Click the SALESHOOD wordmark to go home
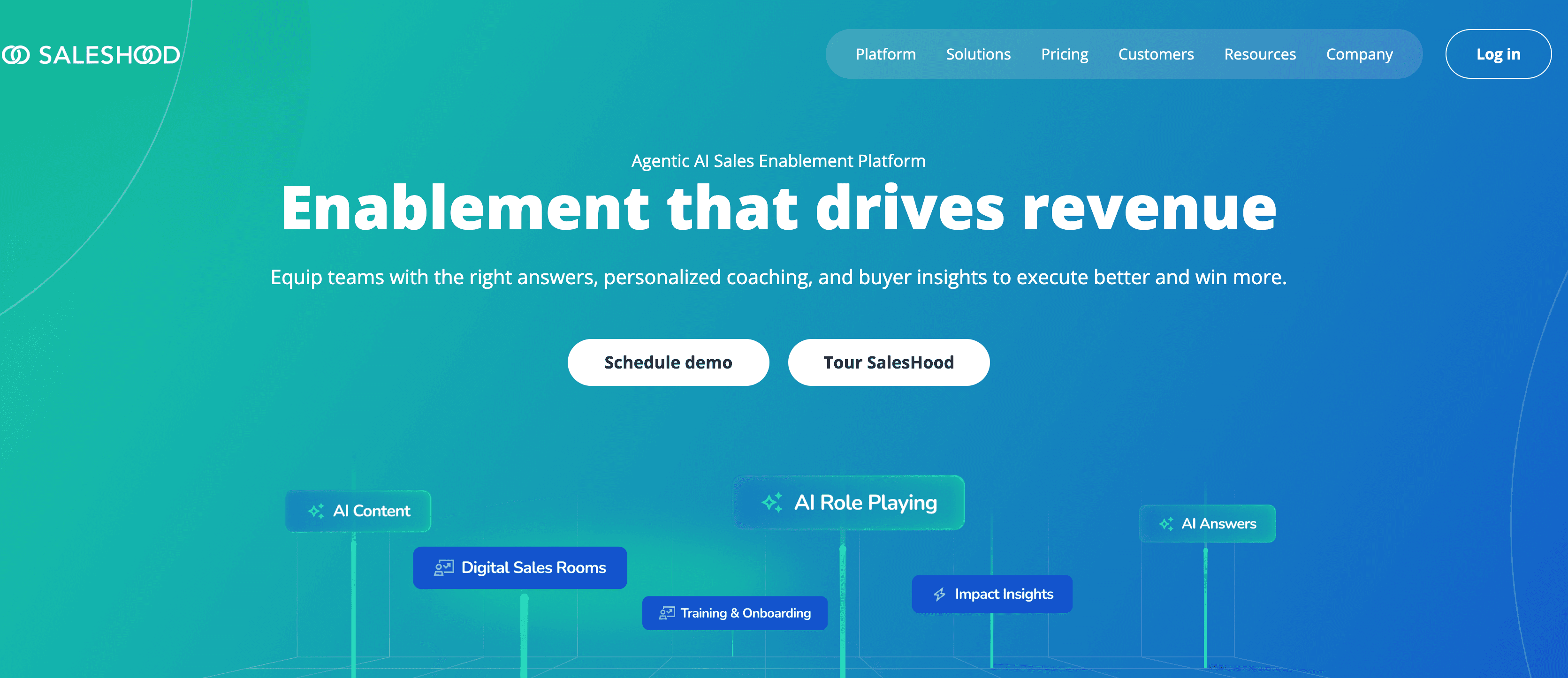The image size is (1568, 678). tap(109, 55)
